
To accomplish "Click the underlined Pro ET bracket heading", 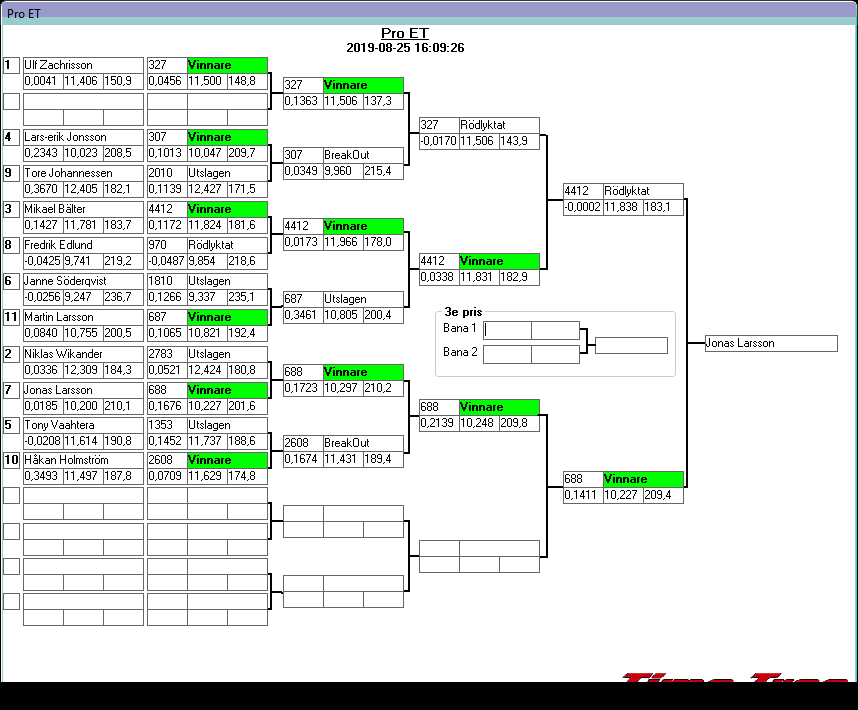I will tap(405, 33).
